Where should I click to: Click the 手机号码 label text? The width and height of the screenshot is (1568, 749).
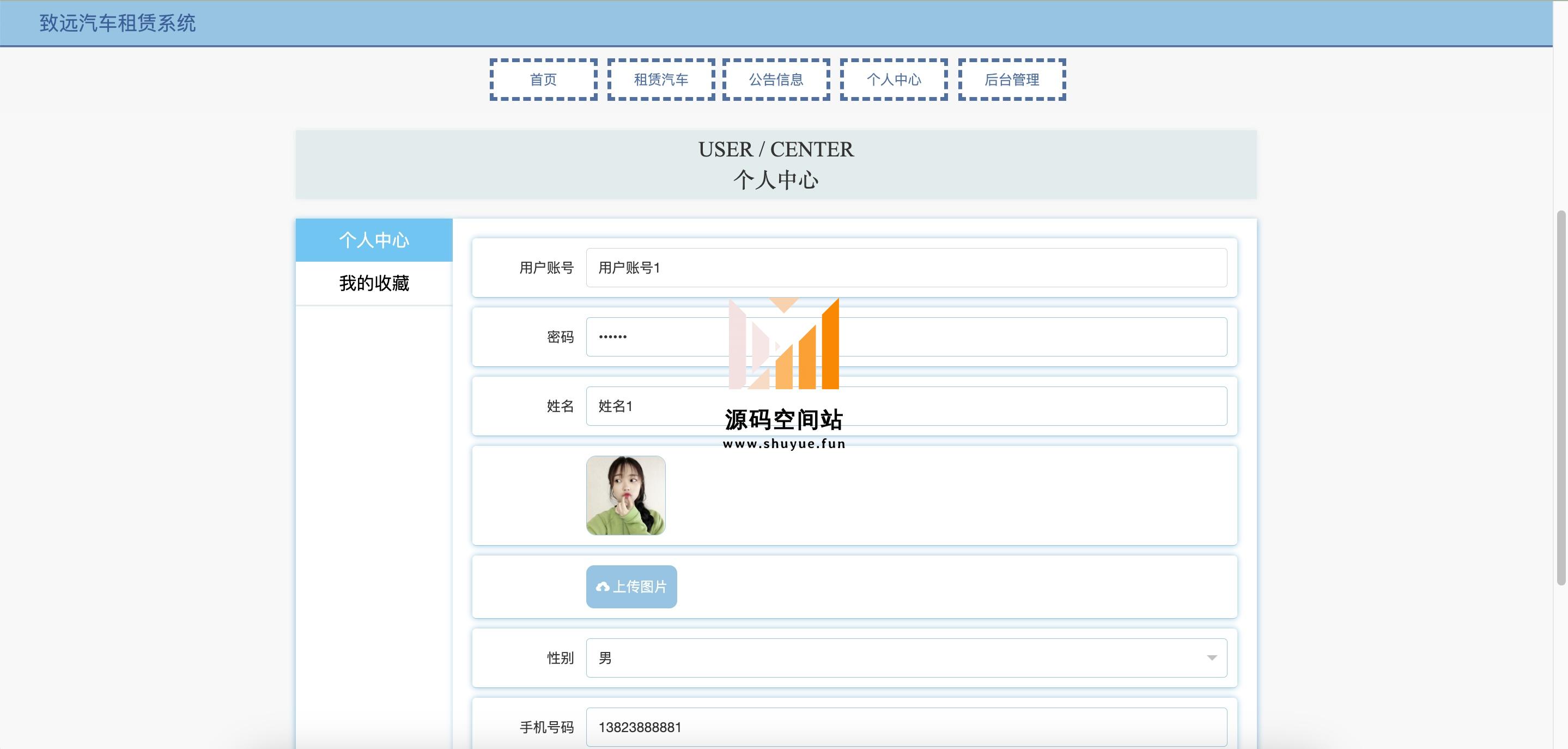[x=546, y=728]
